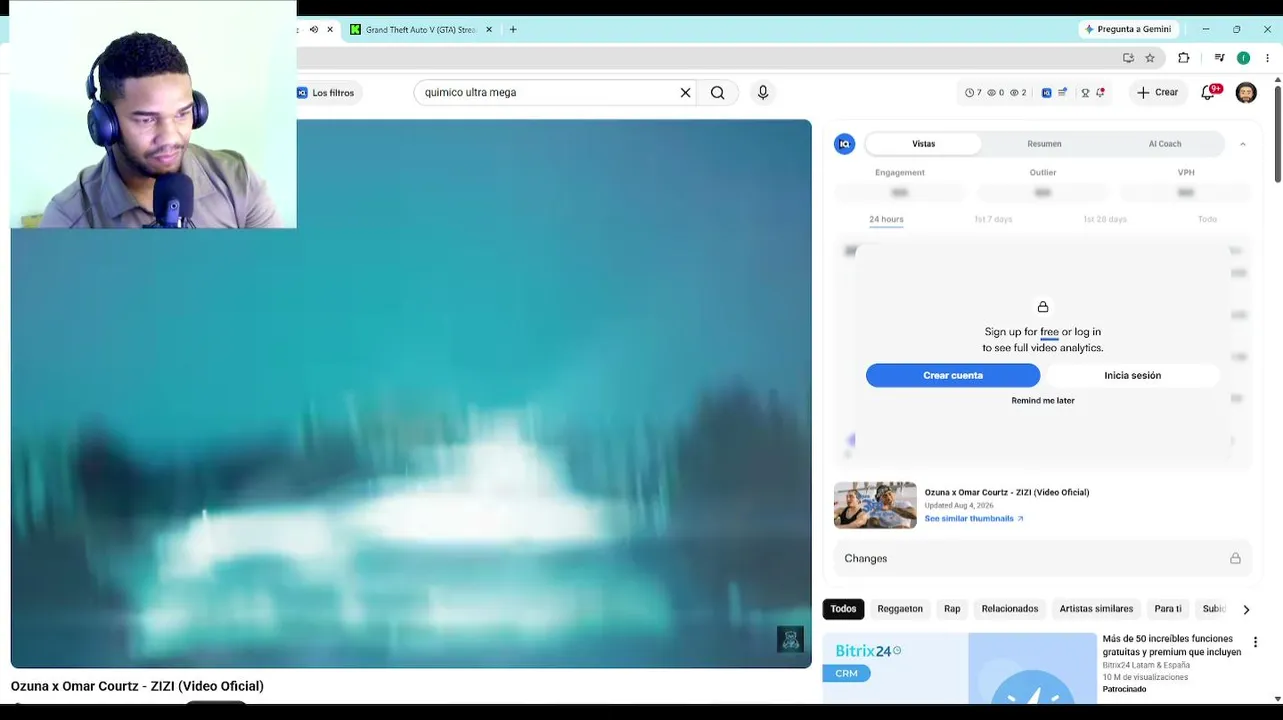1283x720 pixels.
Task: Click the video title Ozuna x Omar Courtz - ZIZI below player
Action: [137, 686]
